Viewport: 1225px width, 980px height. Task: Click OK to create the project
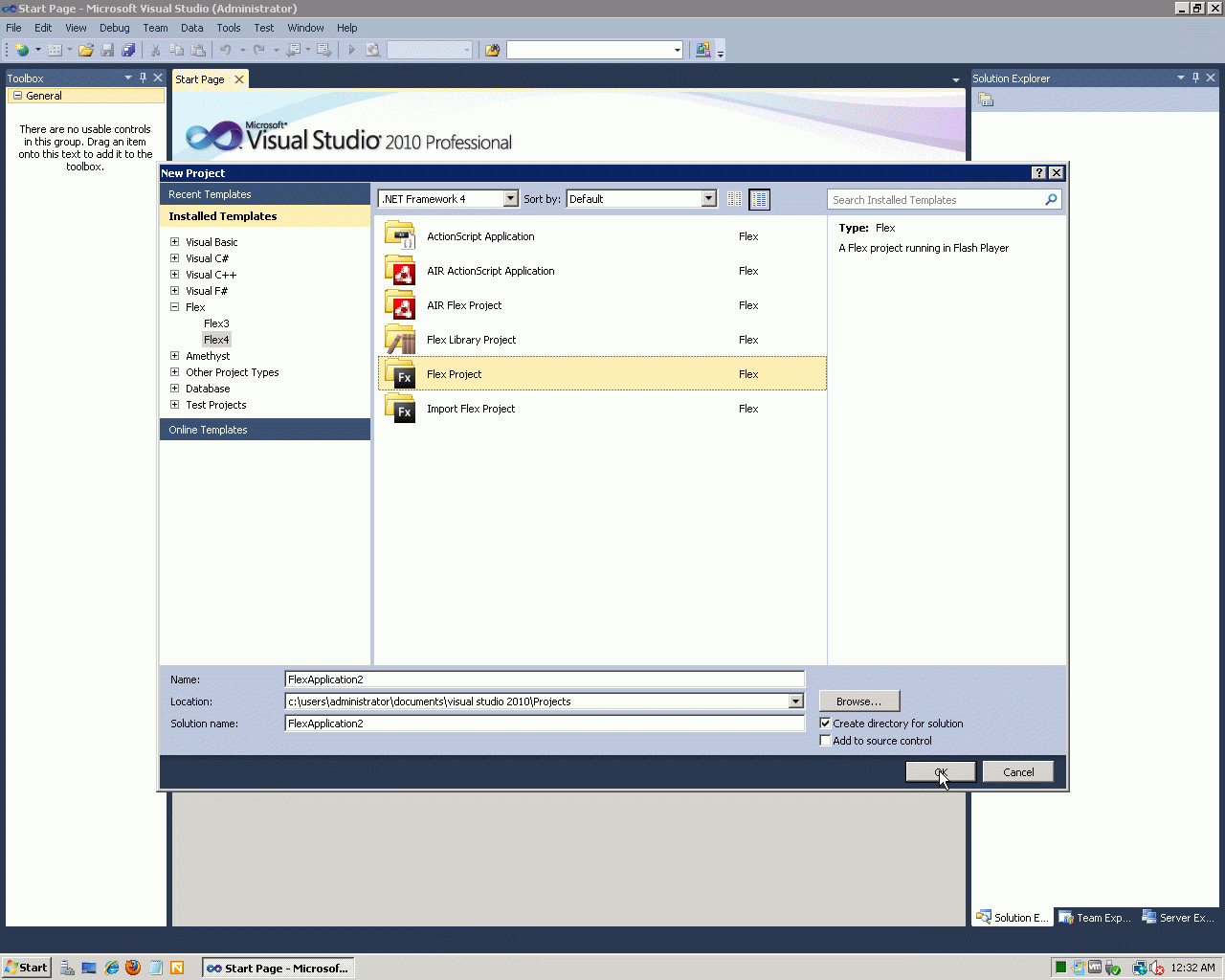(x=941, y=772)
